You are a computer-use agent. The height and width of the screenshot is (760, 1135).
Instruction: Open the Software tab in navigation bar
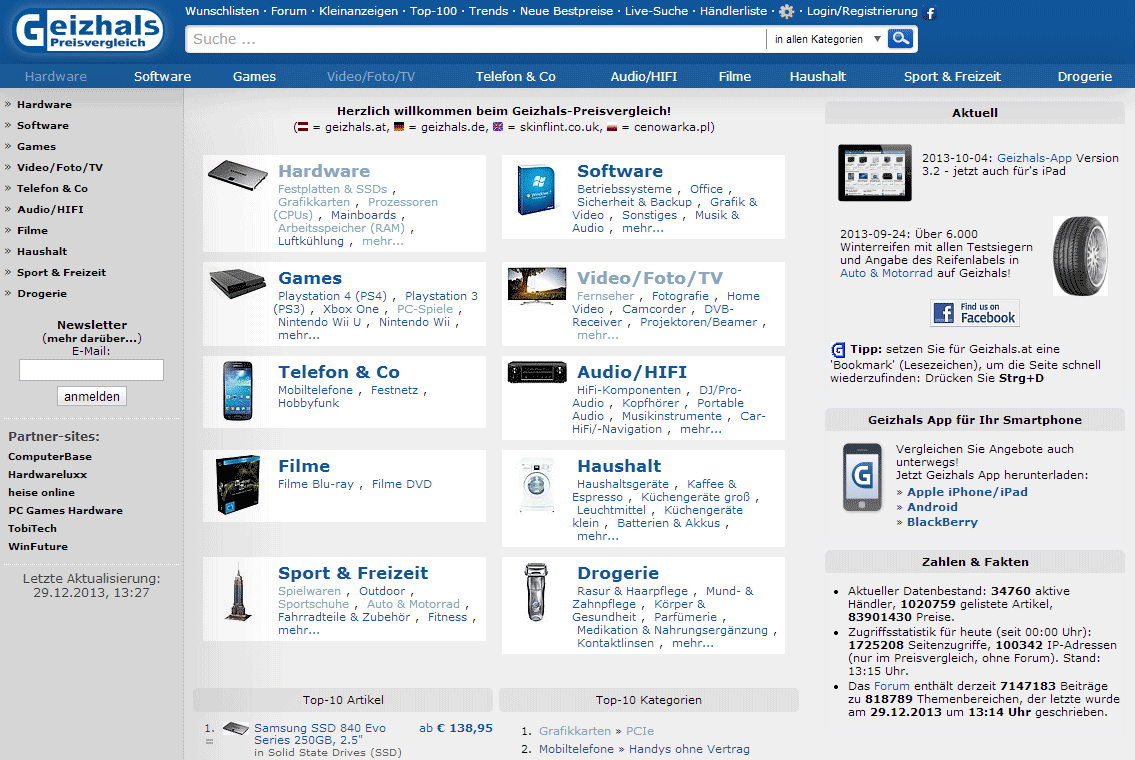click(162, 76)
